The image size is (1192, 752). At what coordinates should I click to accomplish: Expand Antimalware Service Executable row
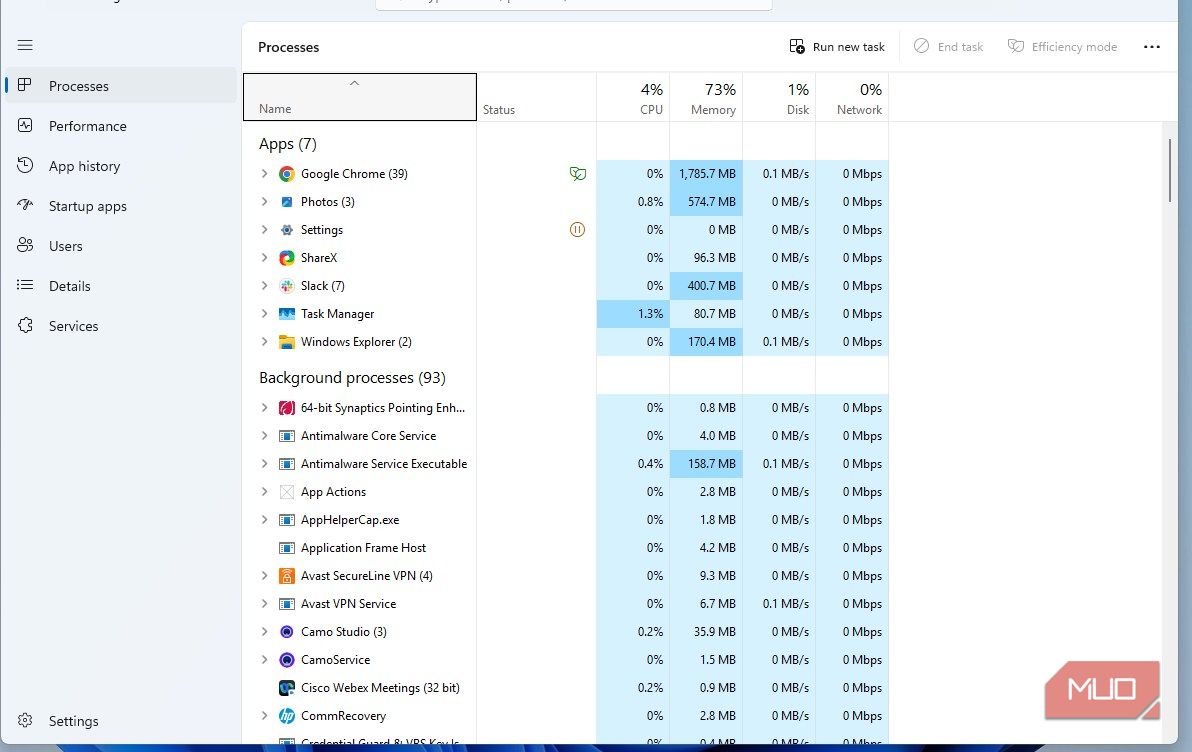265,464
